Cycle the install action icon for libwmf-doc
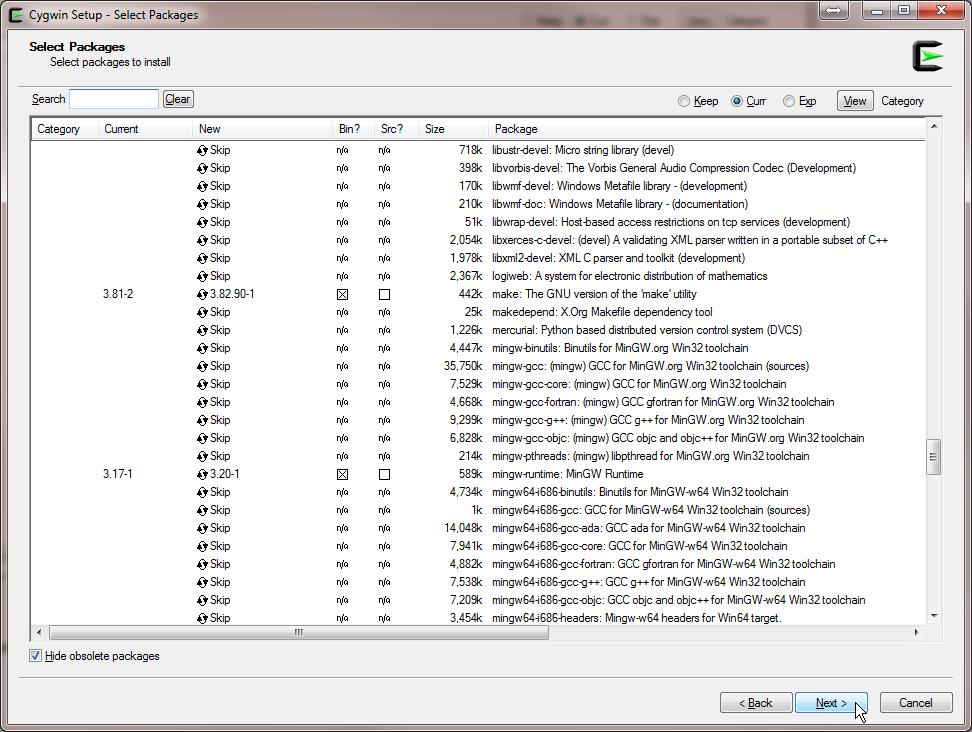This screenshot has height=732, width=972. (x=202, y=204)
